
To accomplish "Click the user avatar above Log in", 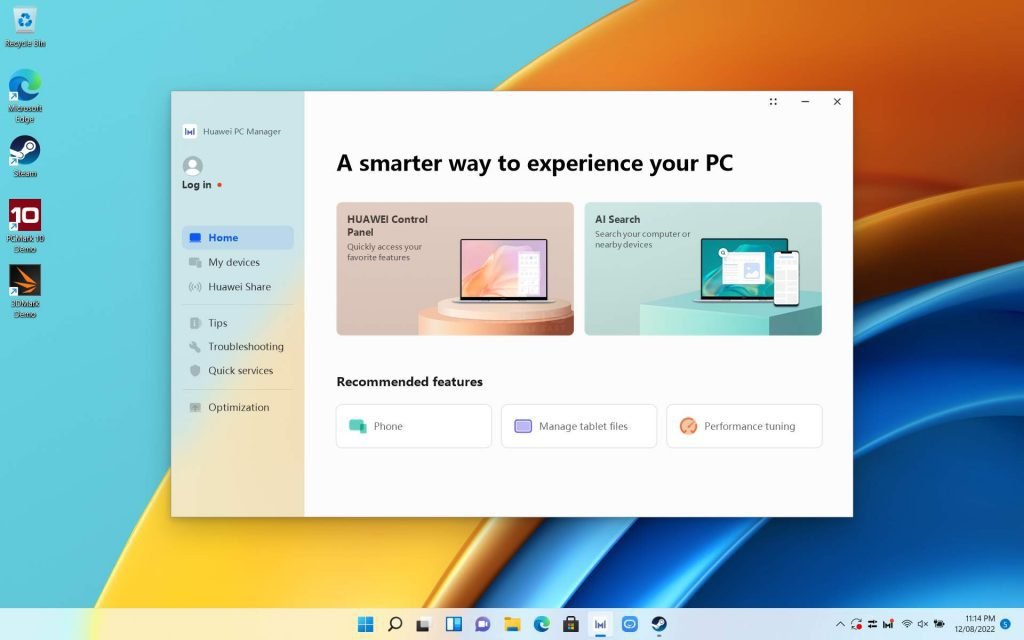I will tap(193, 165).
